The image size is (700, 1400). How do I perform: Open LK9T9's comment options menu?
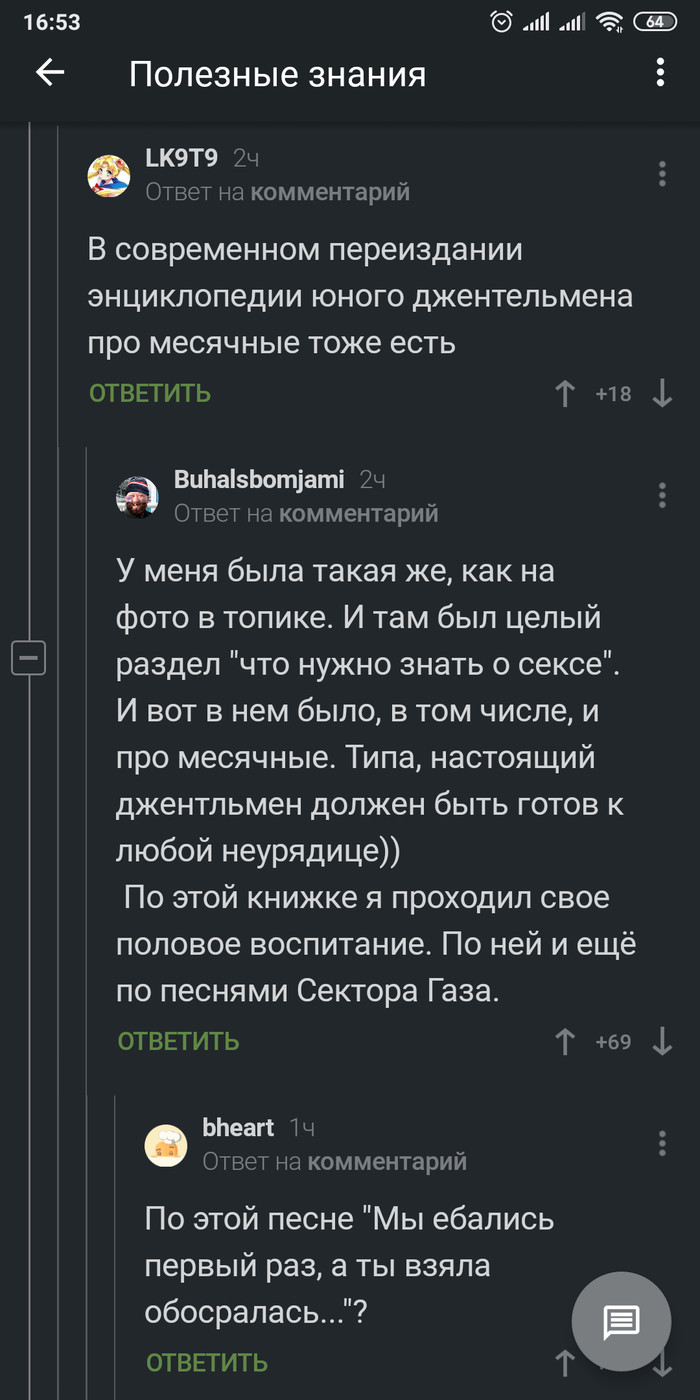pos(662,173)
